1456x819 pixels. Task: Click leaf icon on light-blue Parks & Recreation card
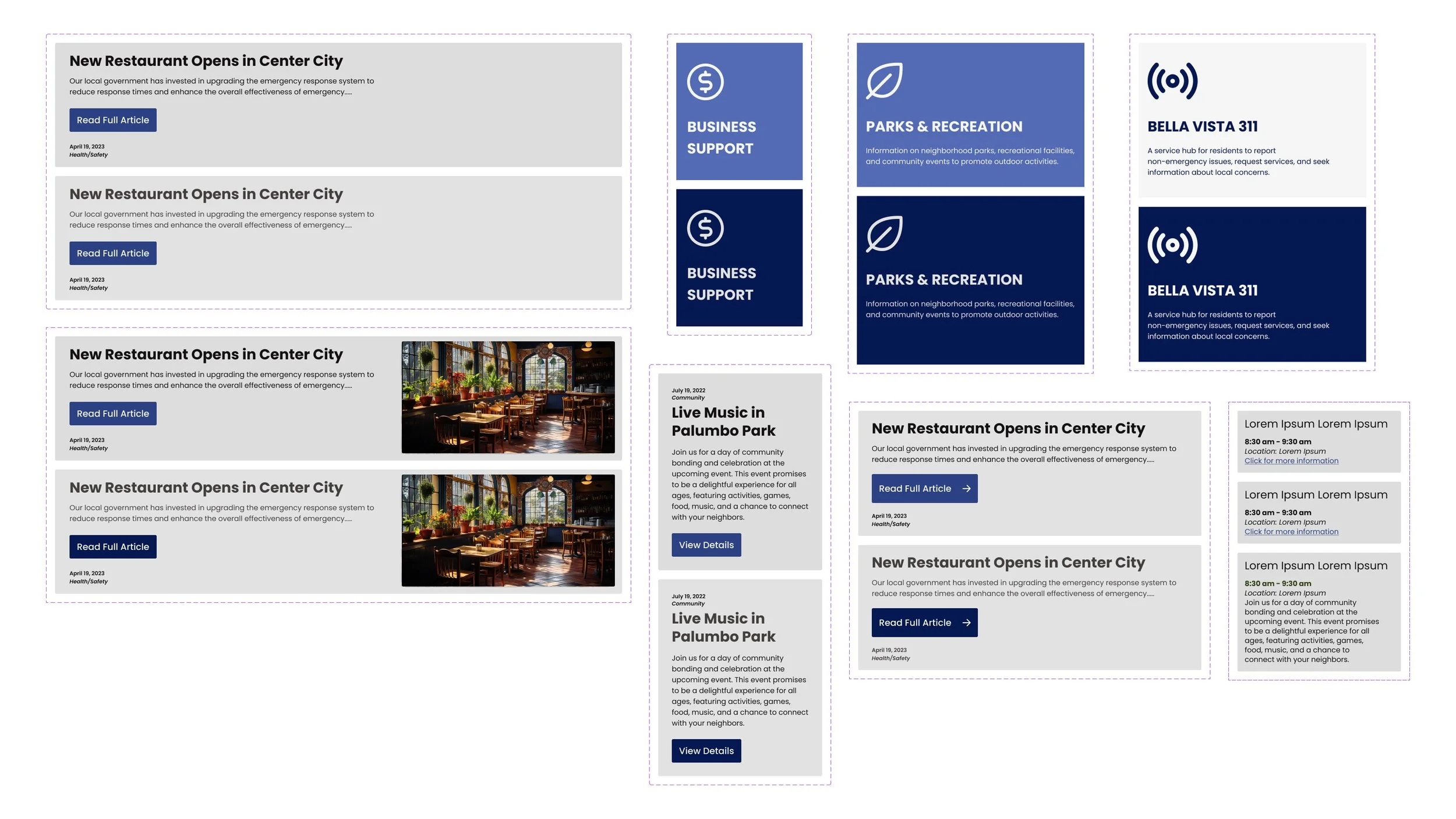[884, 81]
